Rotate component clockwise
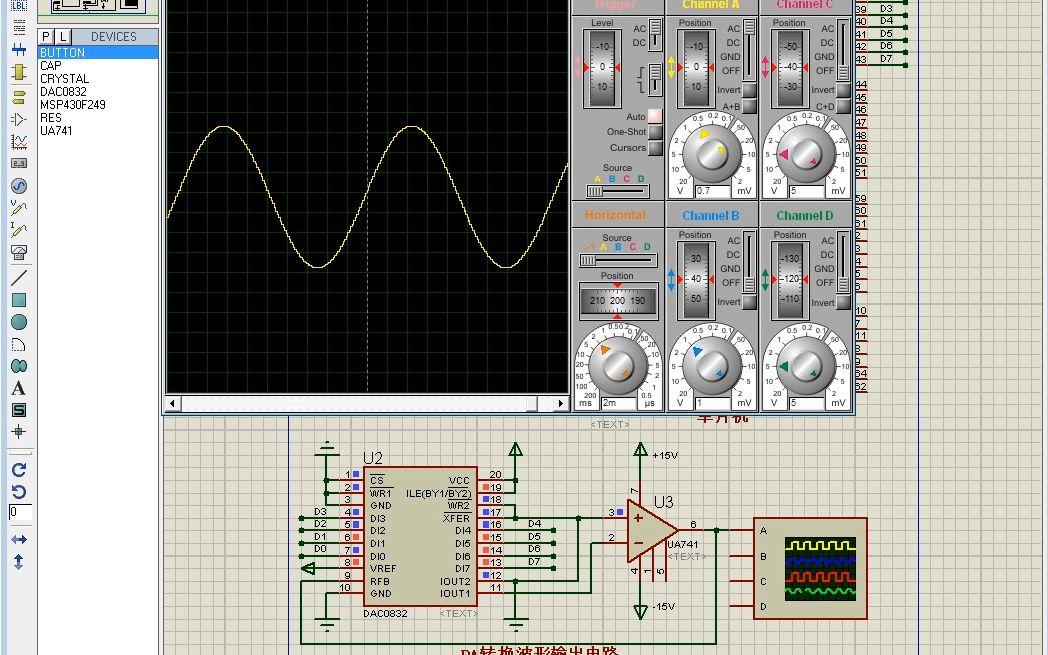The width and height of the screenshot is (1048, 655). coord(19,470)
